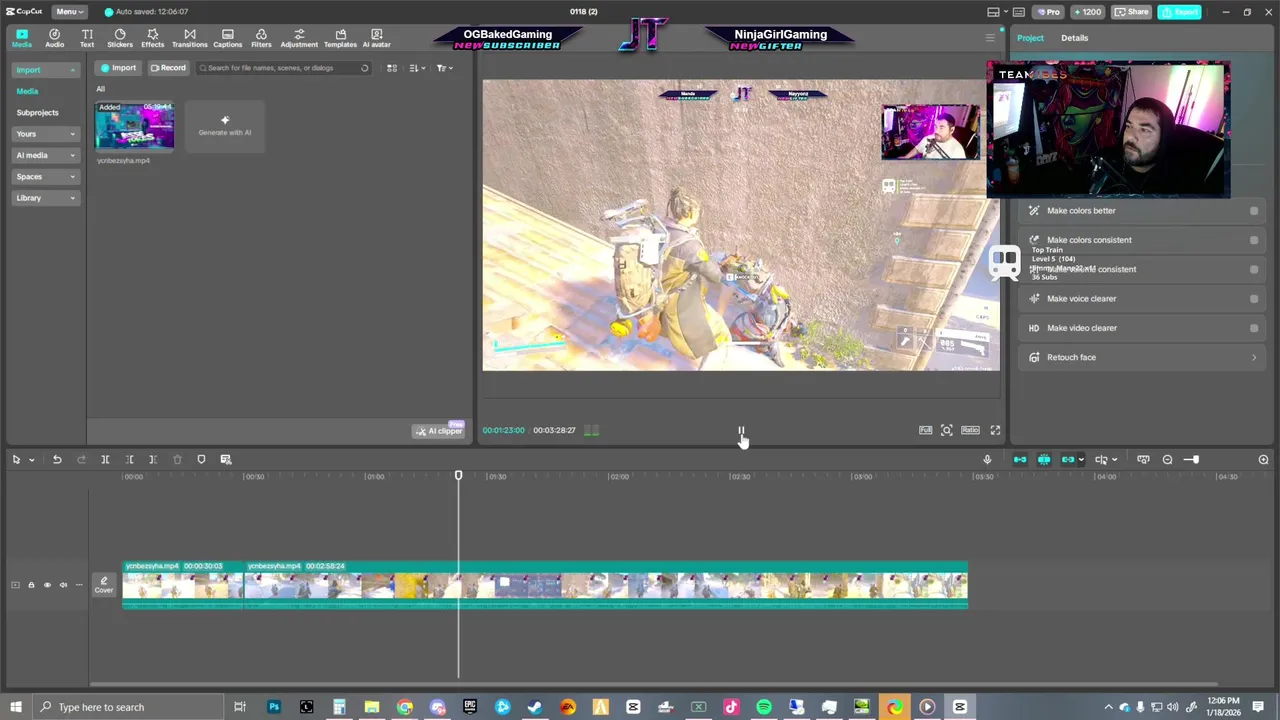Expand the Library sidebar section
Viewport: 1280px width, 720px height.
click(x=44, y=198)
